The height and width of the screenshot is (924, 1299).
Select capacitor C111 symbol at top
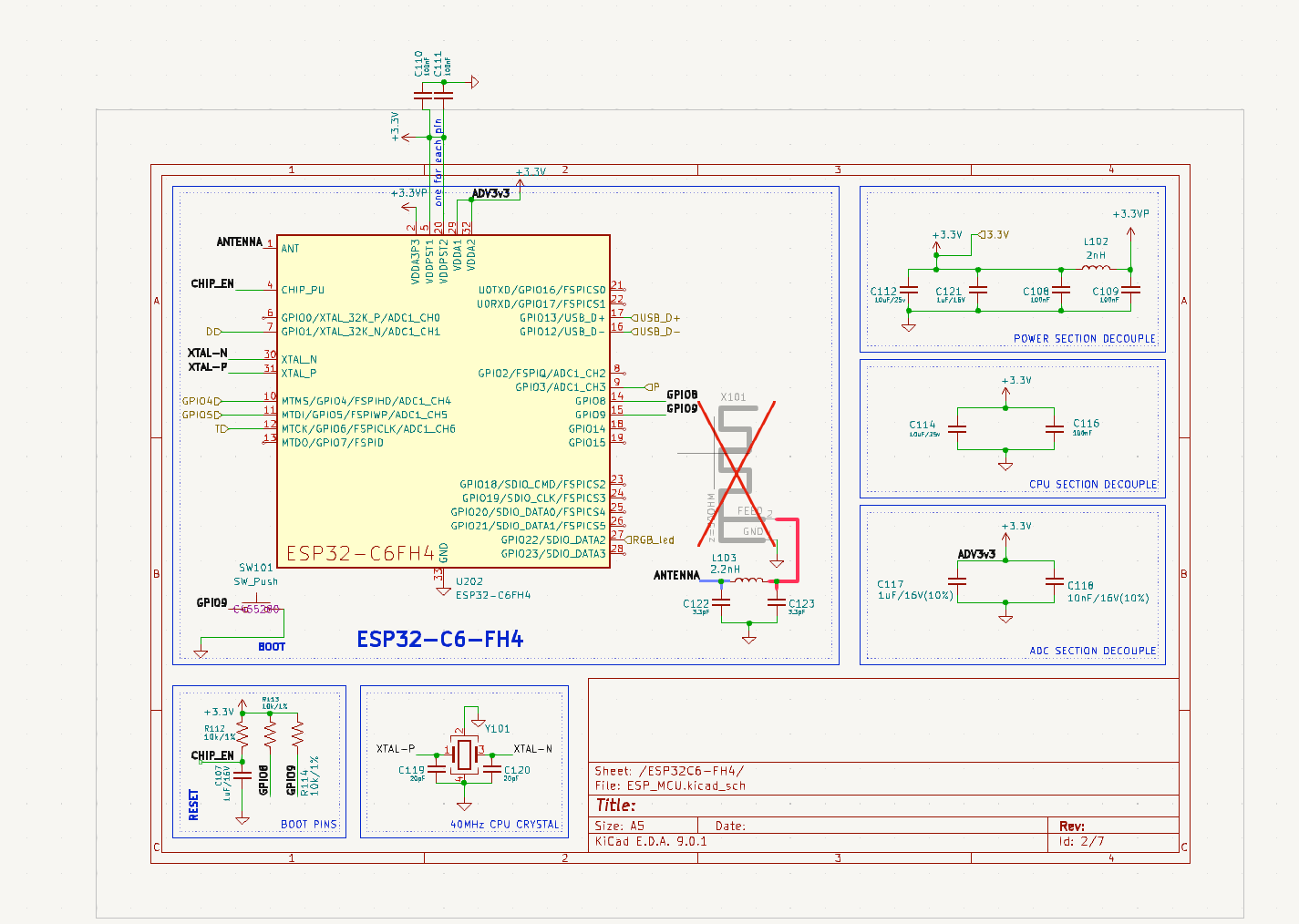444,95
